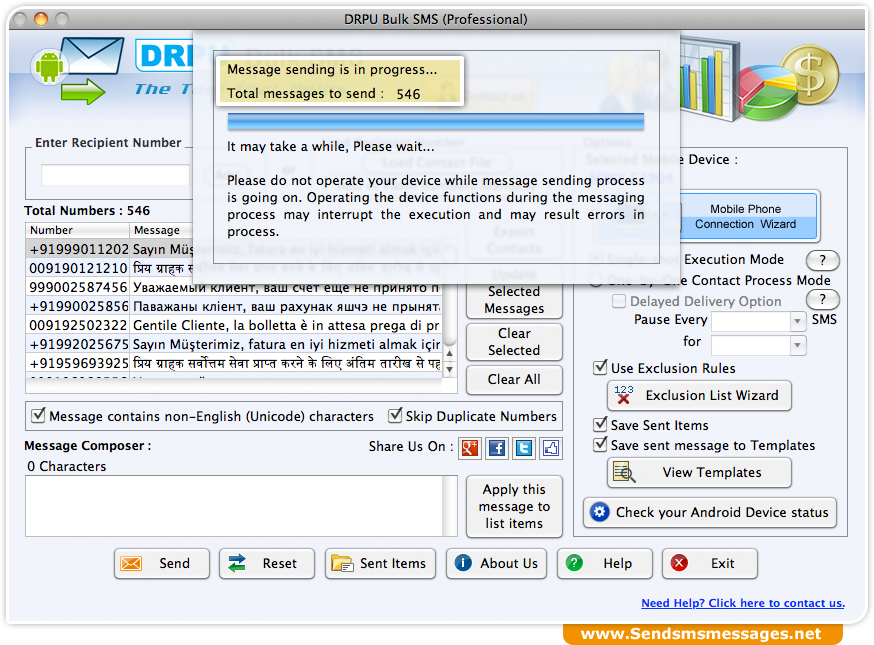Enable Delayed Delivery Option checkbox
874x645 pixels.
point(618,301)
